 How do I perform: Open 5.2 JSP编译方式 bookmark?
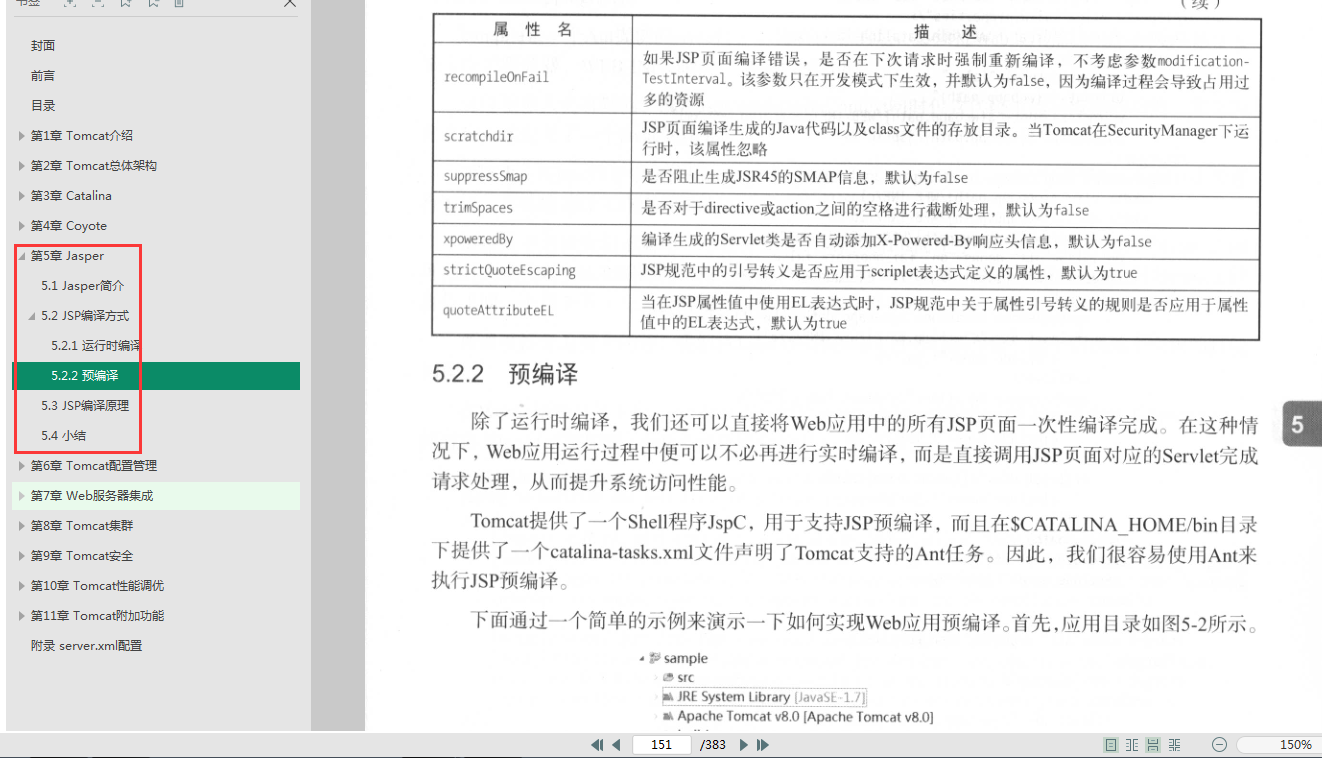[85, 316]
